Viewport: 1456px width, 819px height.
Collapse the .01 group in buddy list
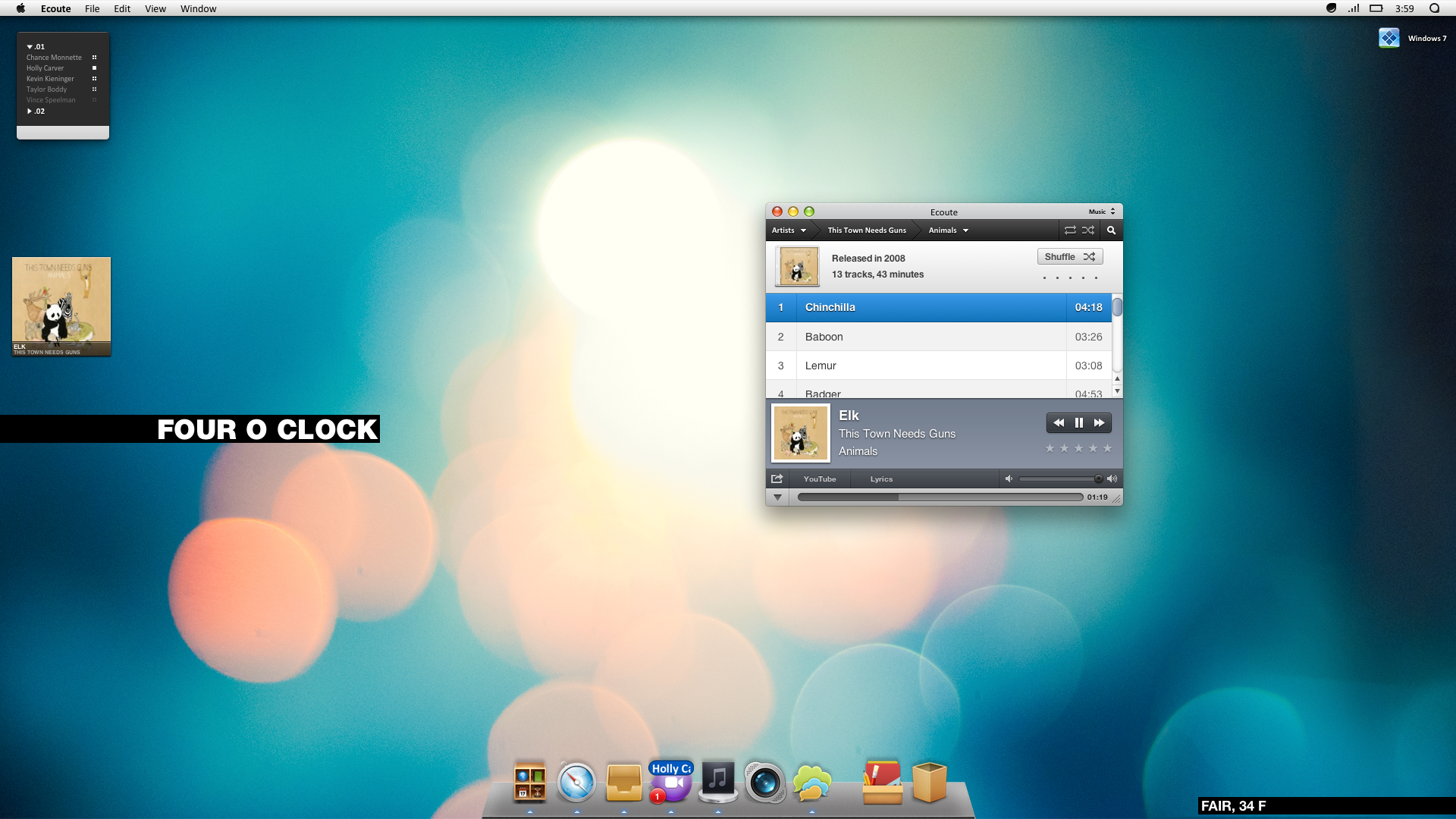30,47
